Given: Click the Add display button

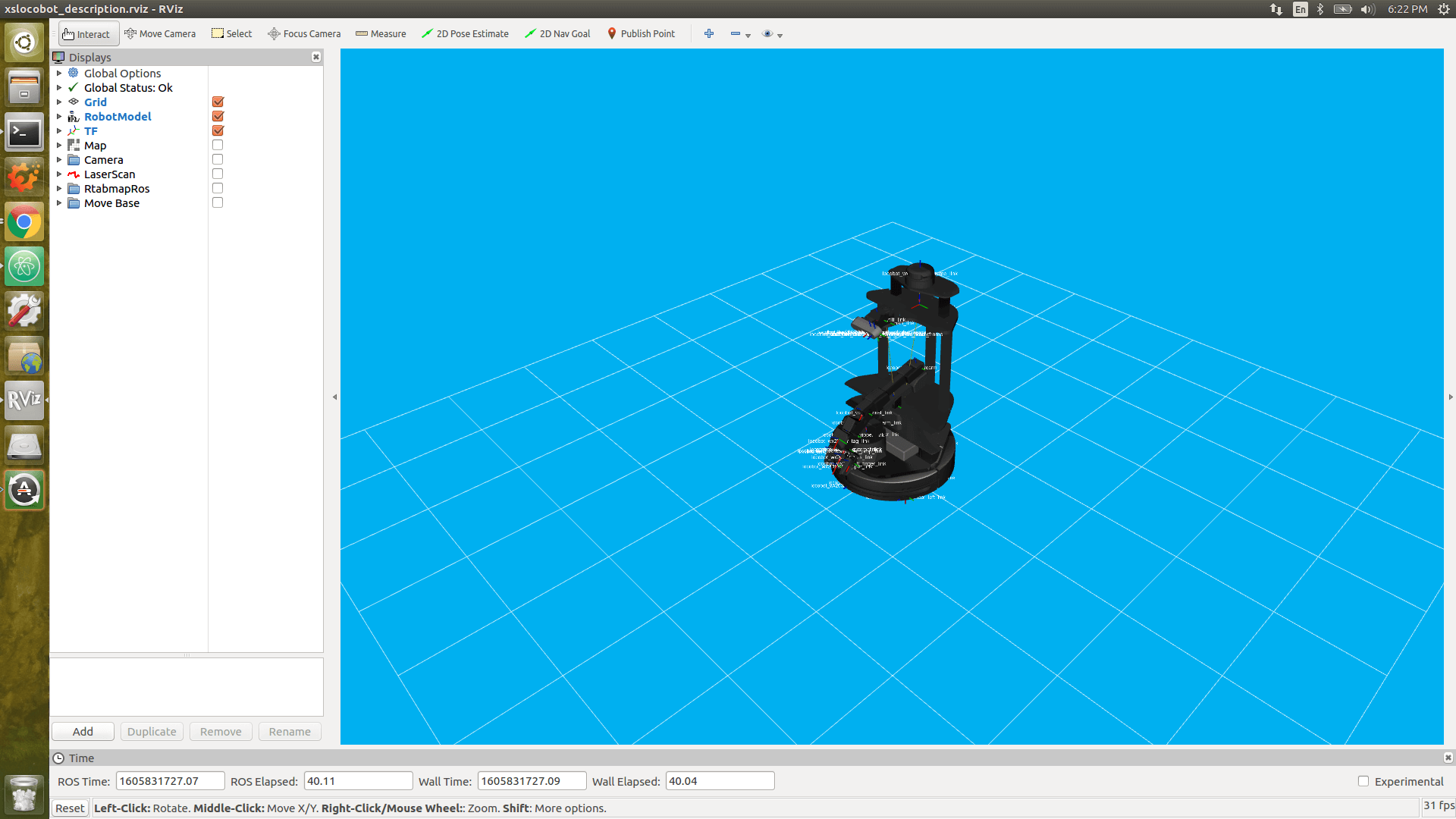Looking at the screenshot, I should tap(83, 732).
